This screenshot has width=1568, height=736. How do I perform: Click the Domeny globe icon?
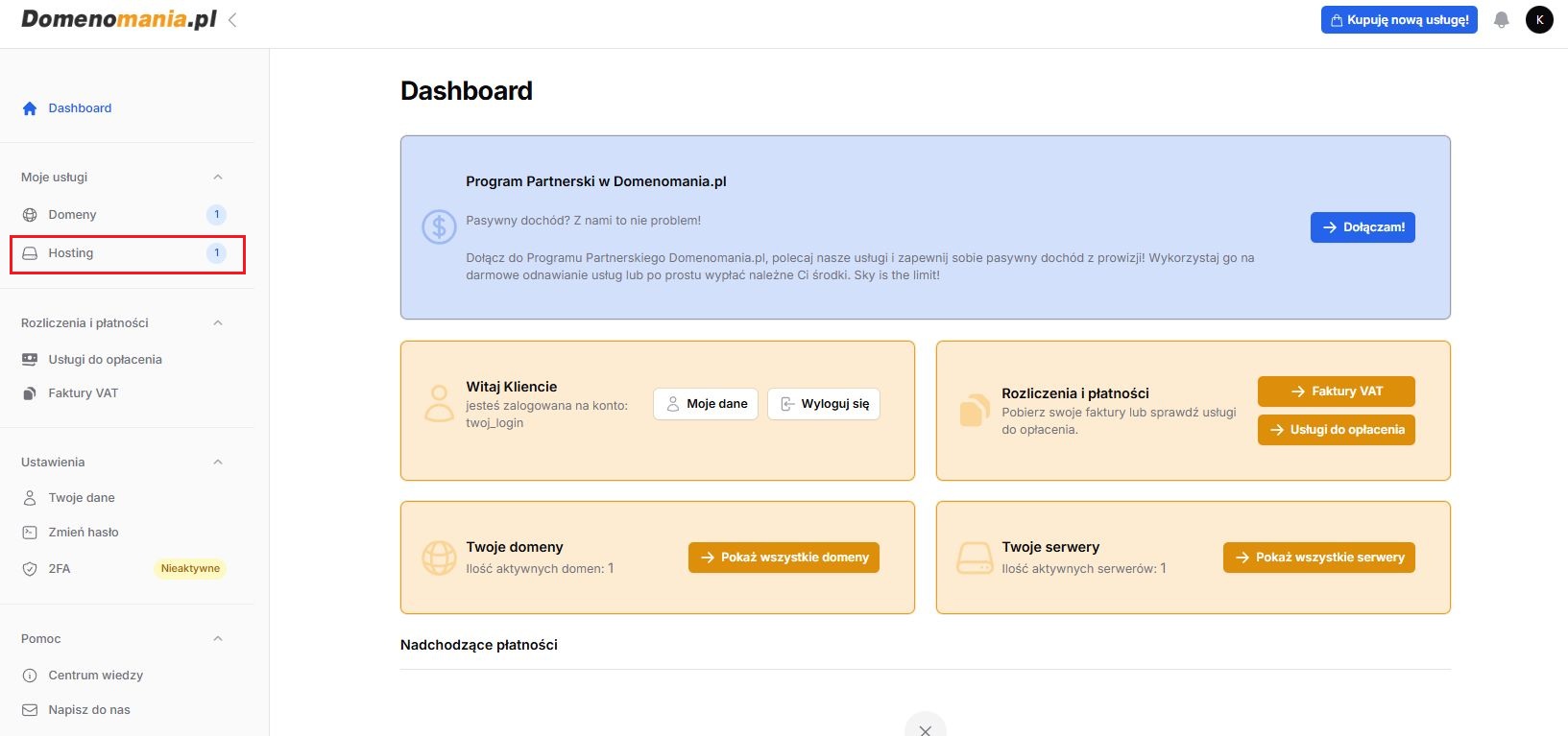click(30, 215)
